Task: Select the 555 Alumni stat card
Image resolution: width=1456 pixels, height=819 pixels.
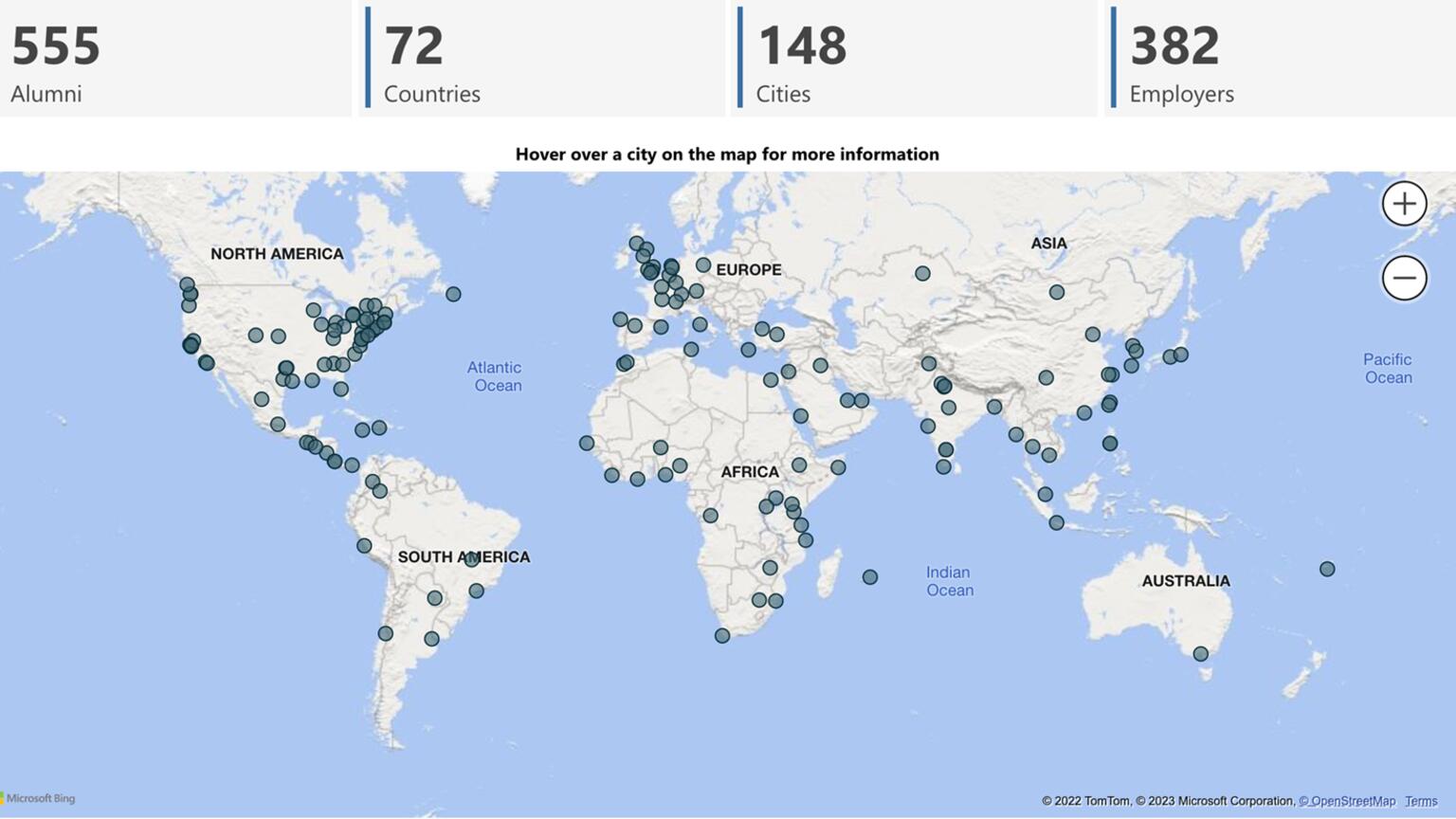Action: pyautogui.click(x=175, y=59)
